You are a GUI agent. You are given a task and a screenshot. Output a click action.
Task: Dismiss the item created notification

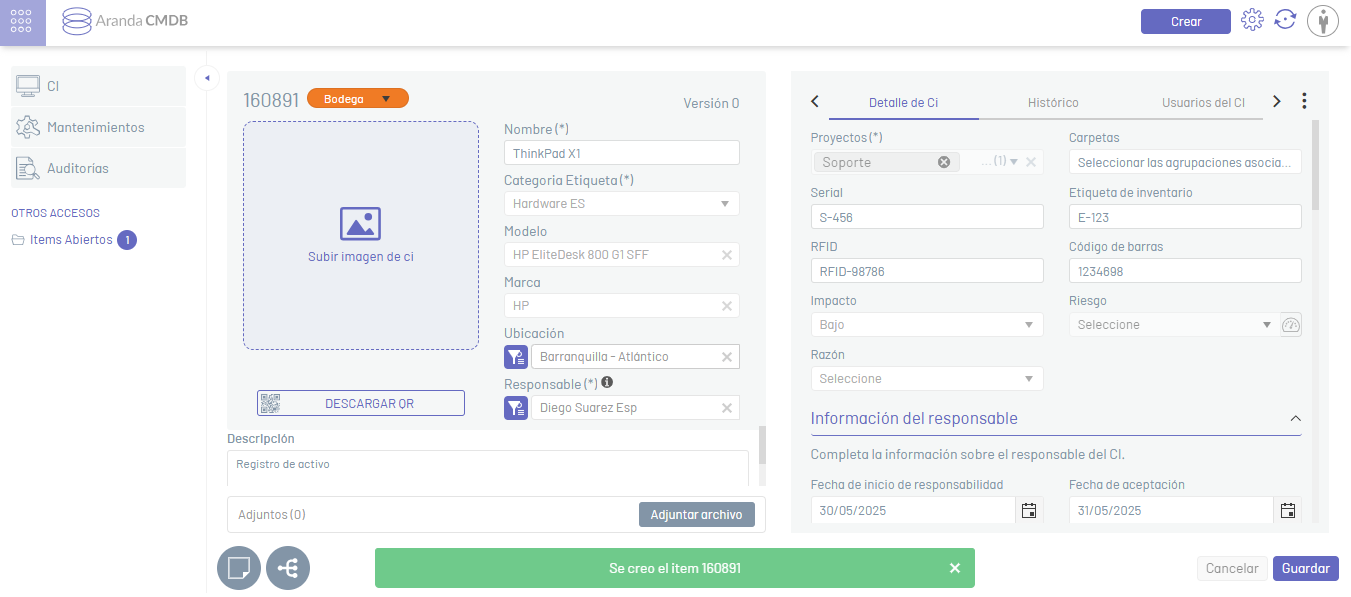[x=954, y=568]
